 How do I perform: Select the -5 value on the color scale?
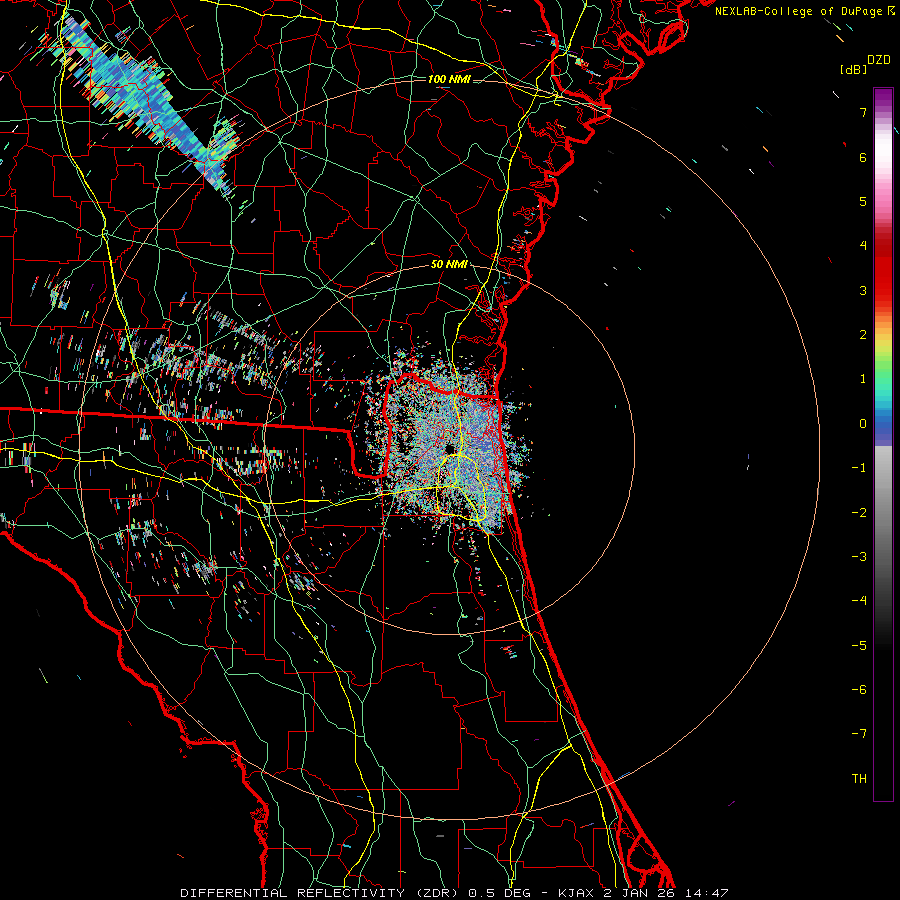859,646
